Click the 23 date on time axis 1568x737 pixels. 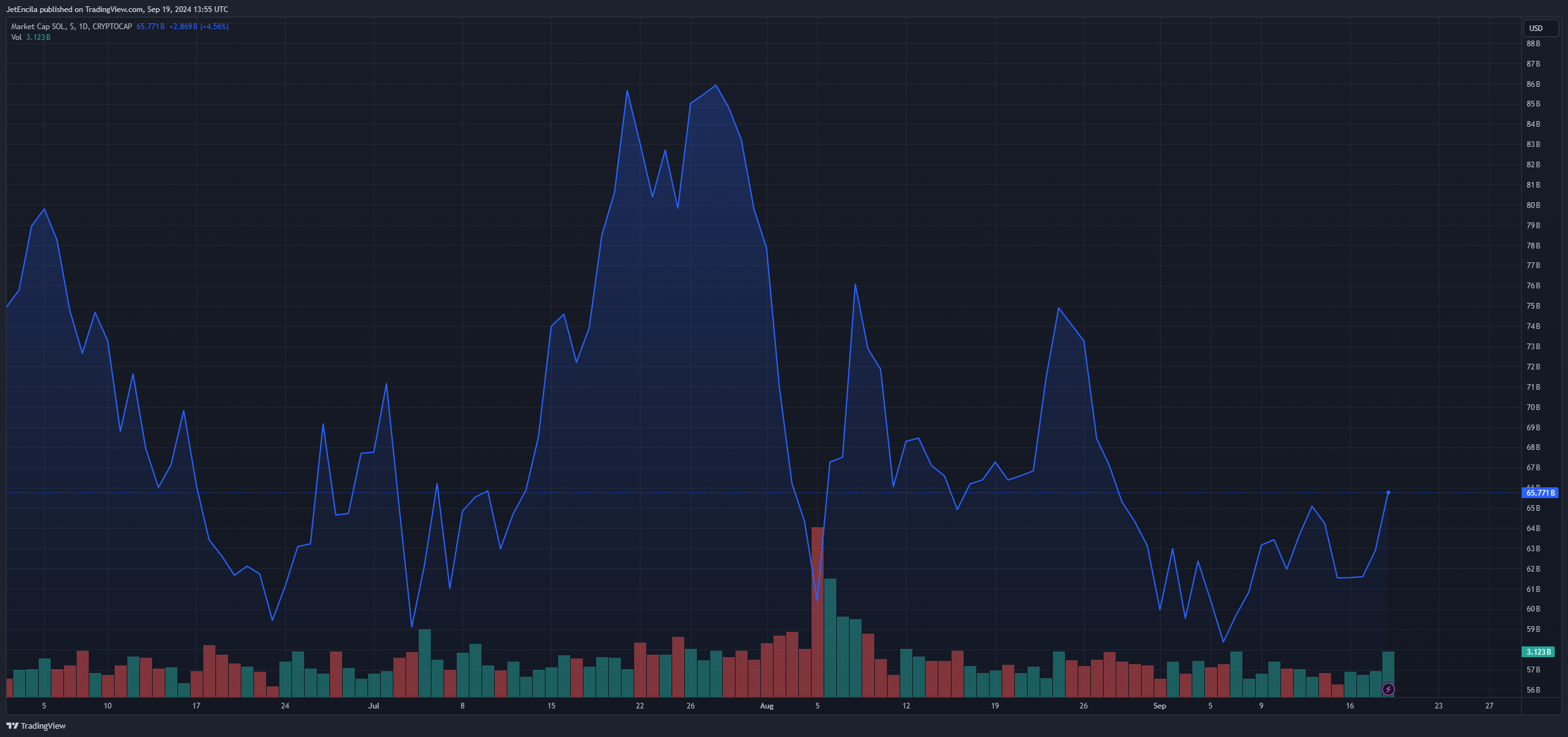pyautogui.click(x=1439, y=705)
